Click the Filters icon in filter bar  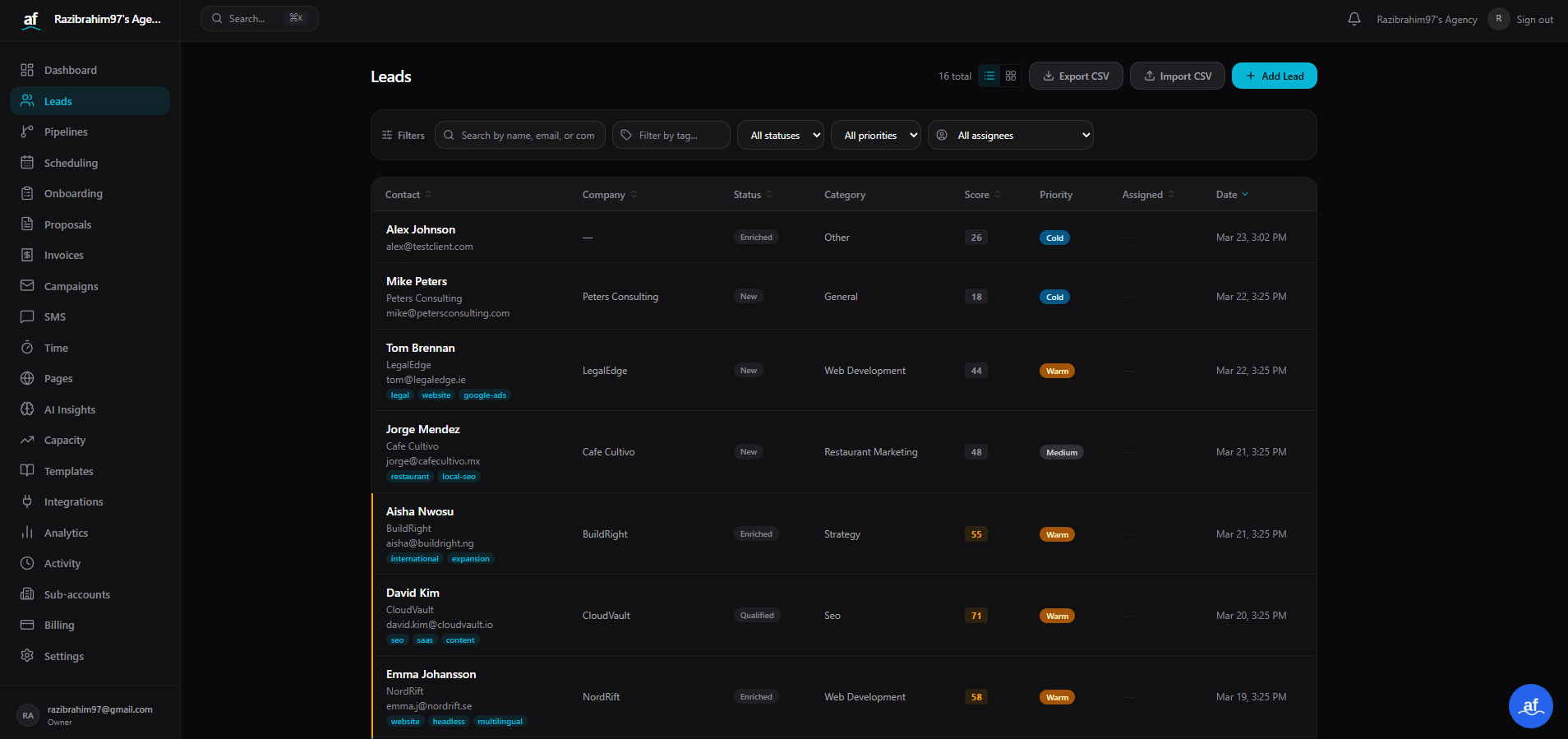pyautogui.click(x=388, y=136)
